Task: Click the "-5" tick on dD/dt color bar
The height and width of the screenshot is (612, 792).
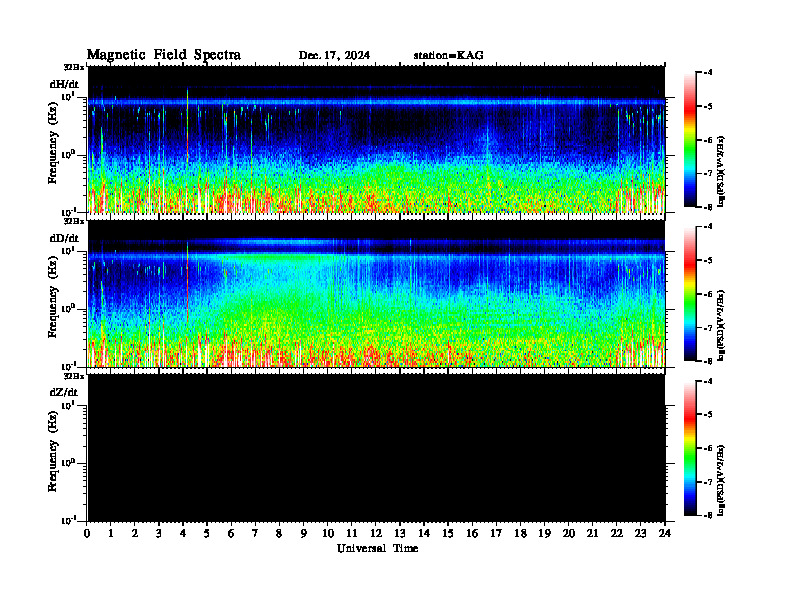Action: pyautogui.click(x=708, y=261)
